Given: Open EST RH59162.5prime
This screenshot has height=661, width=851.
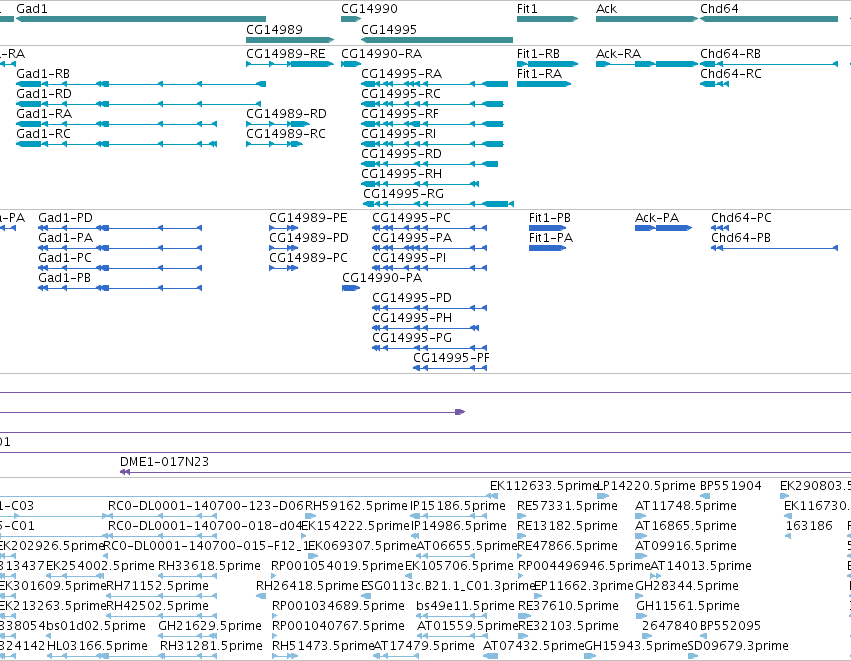Looking at the screenshot, I should [356, 506].
